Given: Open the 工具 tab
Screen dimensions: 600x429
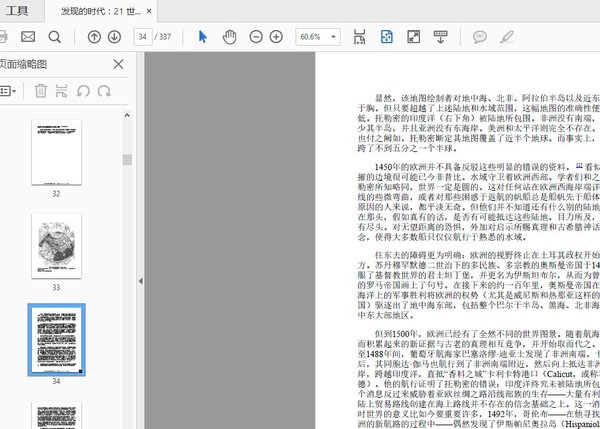Looking at the screenshot, I should (18, 11).
